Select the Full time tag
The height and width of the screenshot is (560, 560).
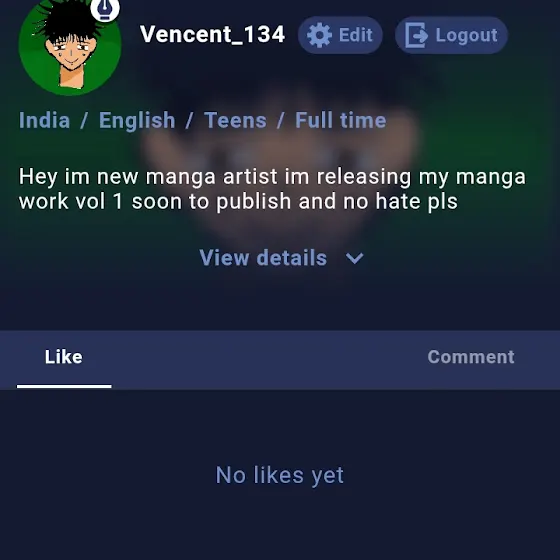click(x=341, y=120)
